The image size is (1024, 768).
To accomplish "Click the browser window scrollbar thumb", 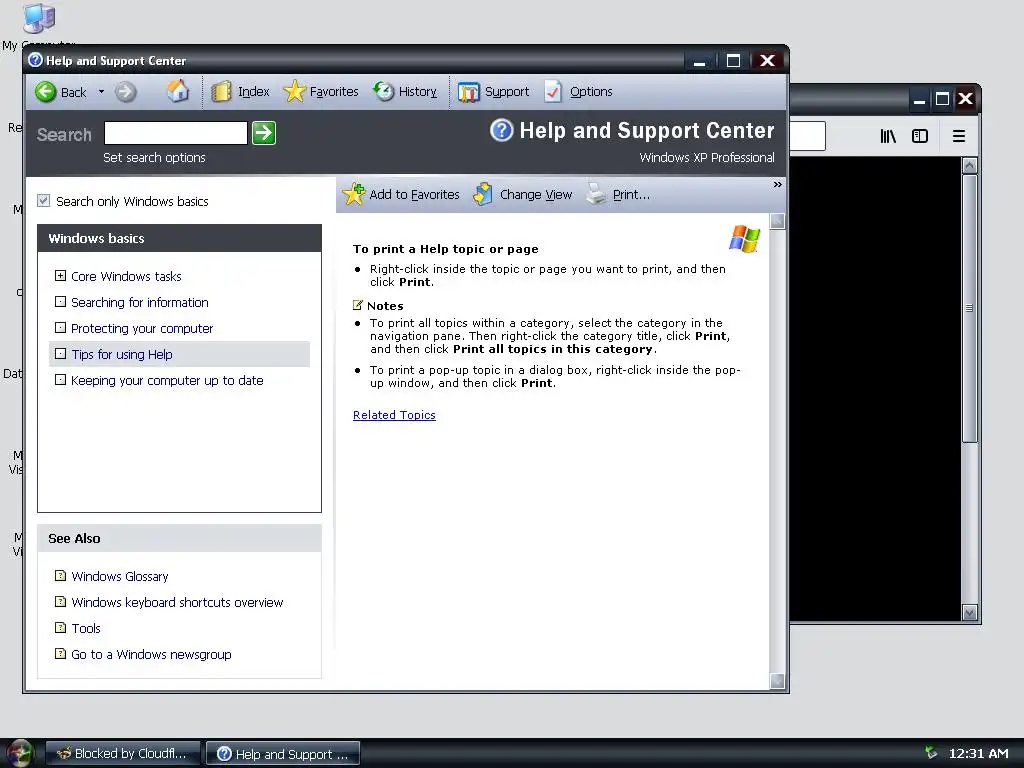I will [969, 308].
